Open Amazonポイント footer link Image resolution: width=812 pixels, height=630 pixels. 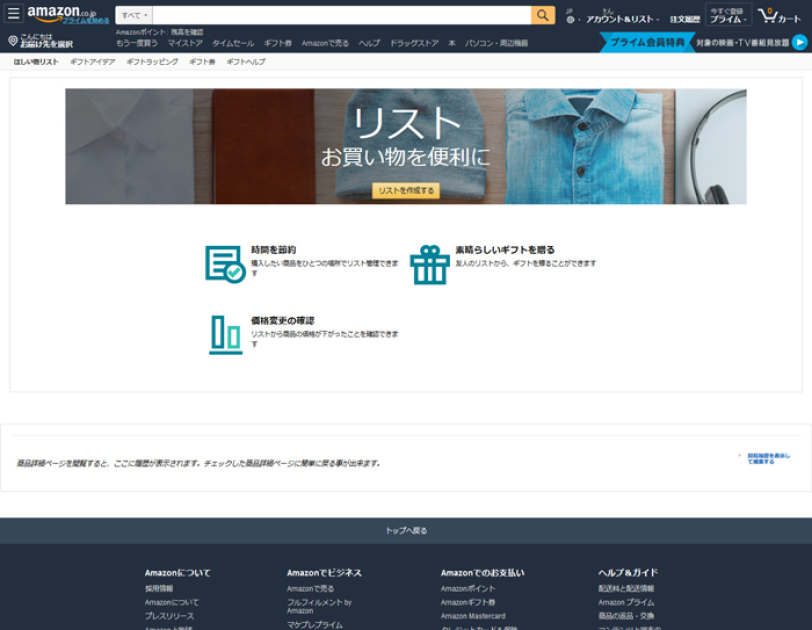click(468, 589)
